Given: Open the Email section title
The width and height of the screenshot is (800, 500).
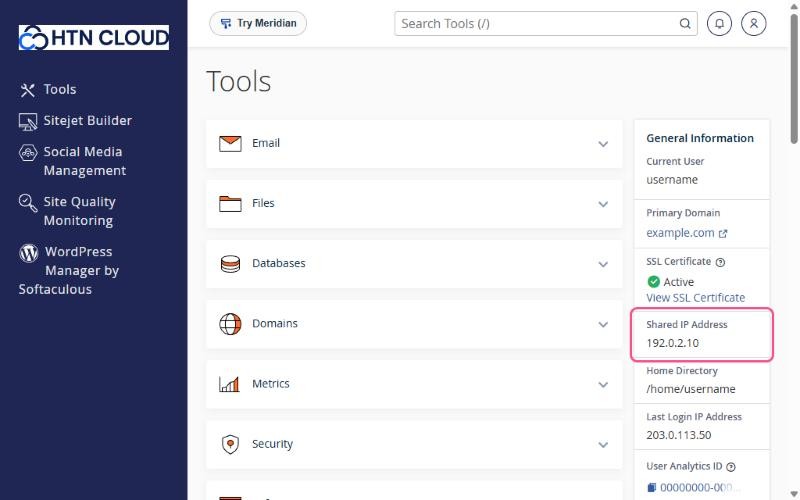Looking at the screenshot, I should [266, 143].
